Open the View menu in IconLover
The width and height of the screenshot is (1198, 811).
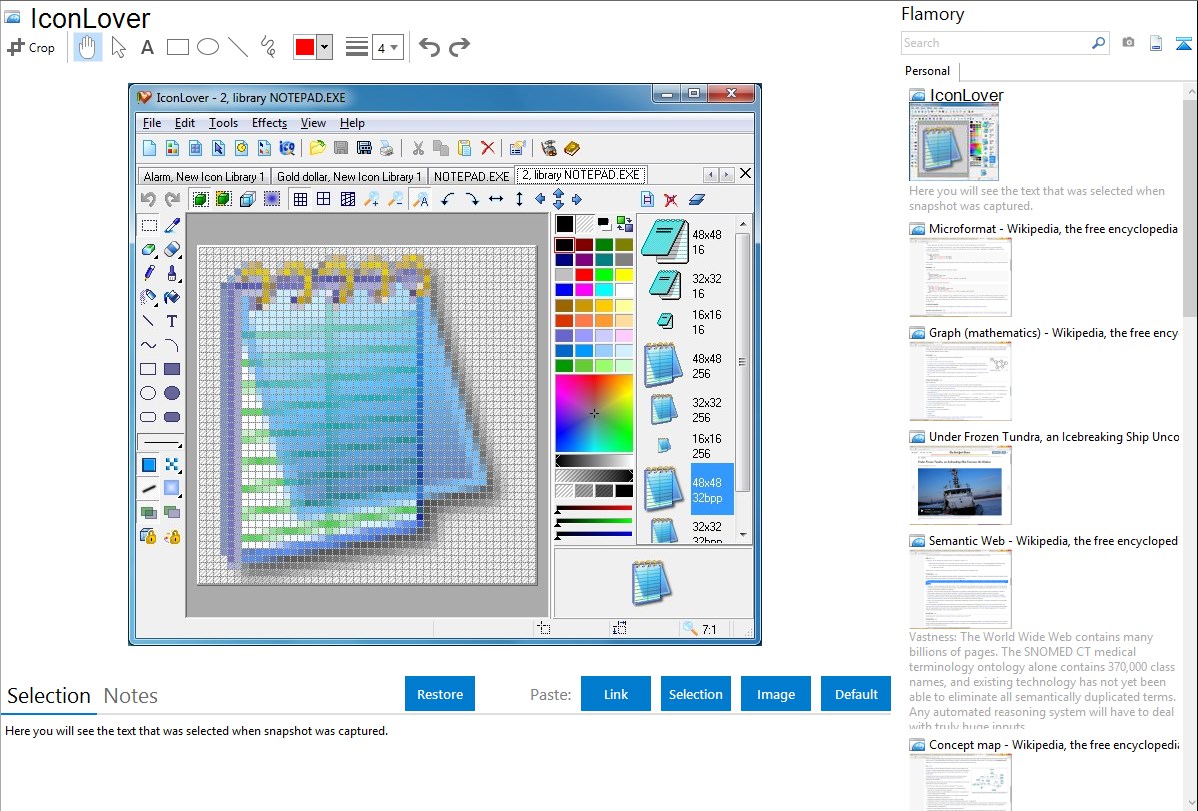click(x=313, y=123)
